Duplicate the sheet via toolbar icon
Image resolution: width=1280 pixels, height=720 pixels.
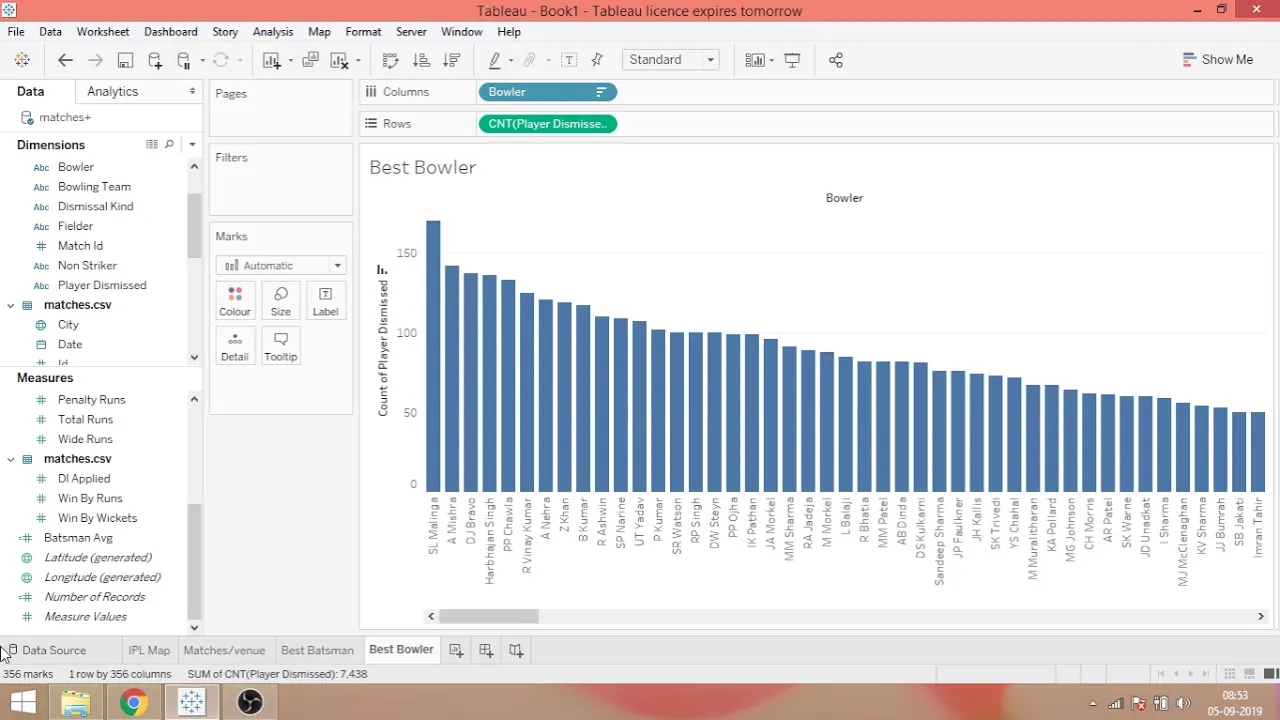click(x=310, y=60)
